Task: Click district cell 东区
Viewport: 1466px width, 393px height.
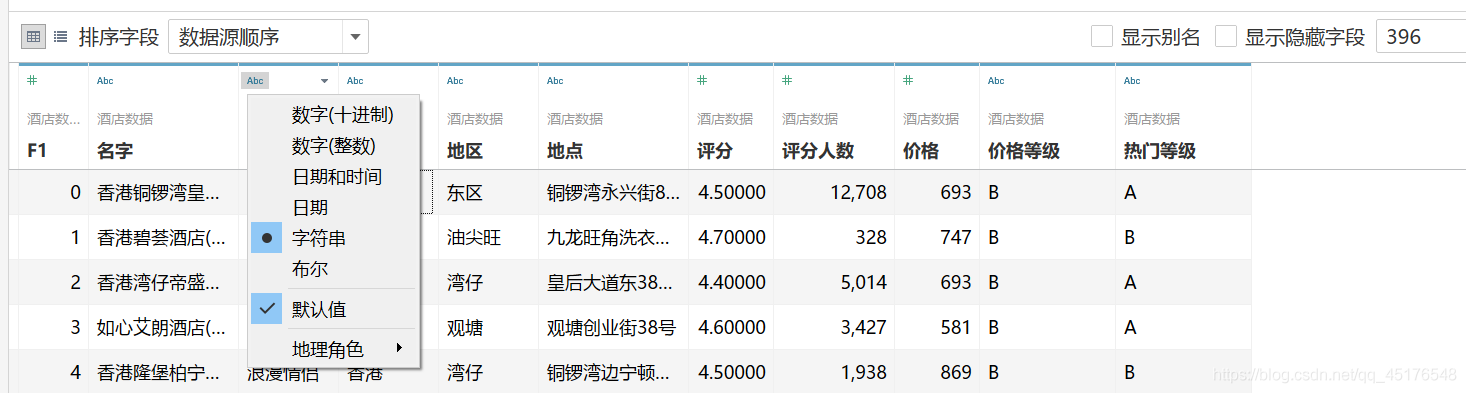Action: 488,192
